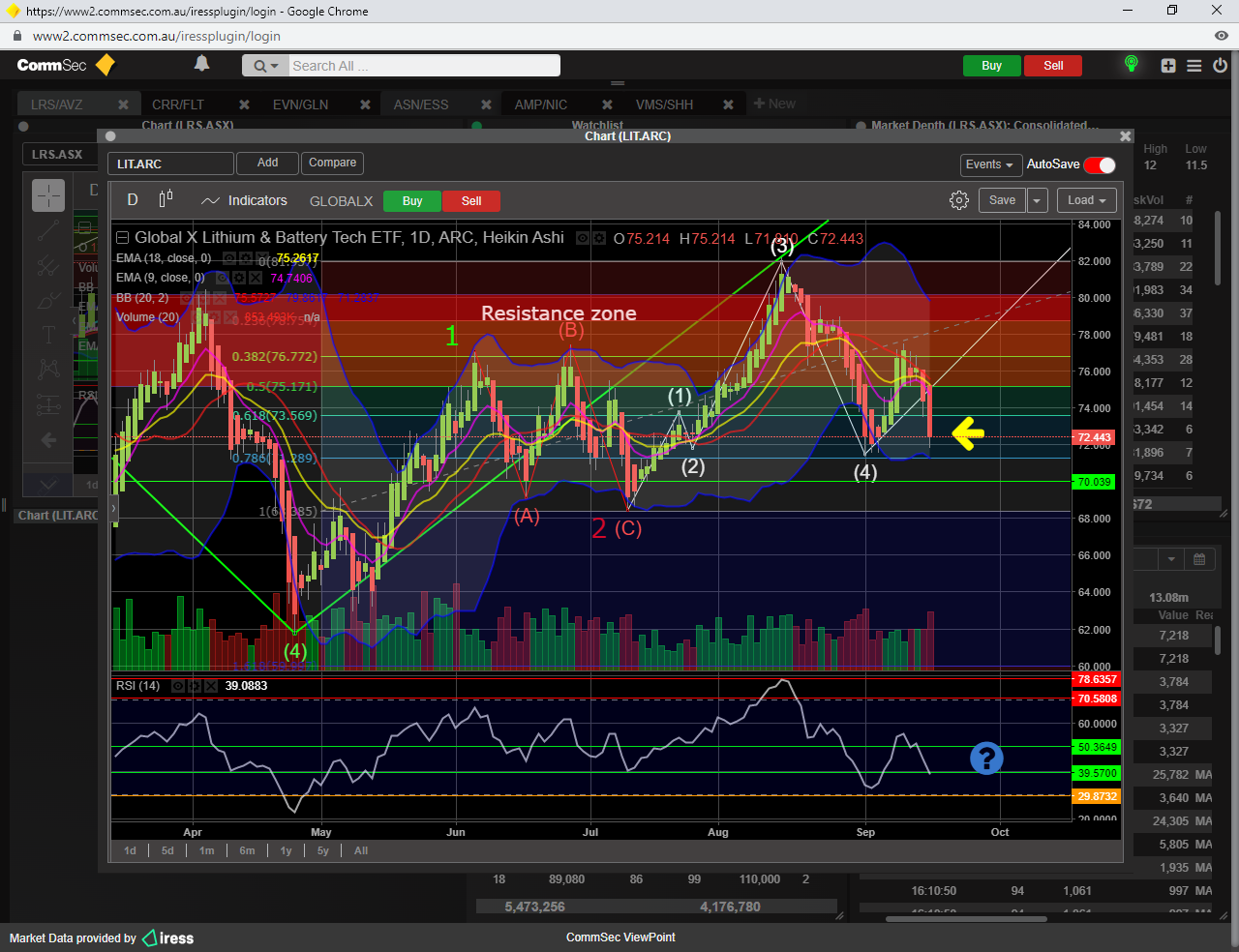Select the brush drawing tool in background chart
The width and height of the screenshot is (1239, 952).
(x=48, y=301)
